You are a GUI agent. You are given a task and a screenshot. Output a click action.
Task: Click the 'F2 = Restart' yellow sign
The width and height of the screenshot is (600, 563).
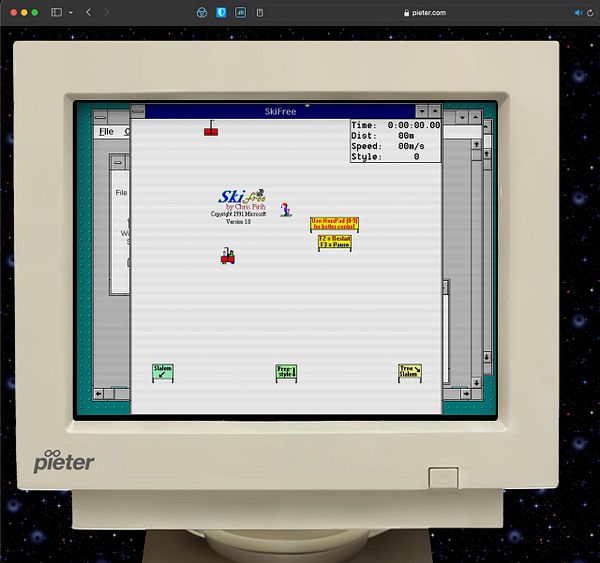[x=335, y=243]
